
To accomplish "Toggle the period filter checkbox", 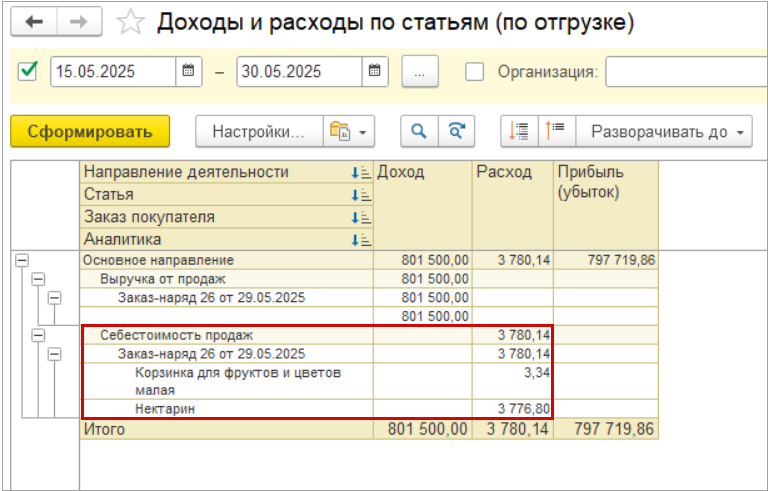I will point(29,71).
